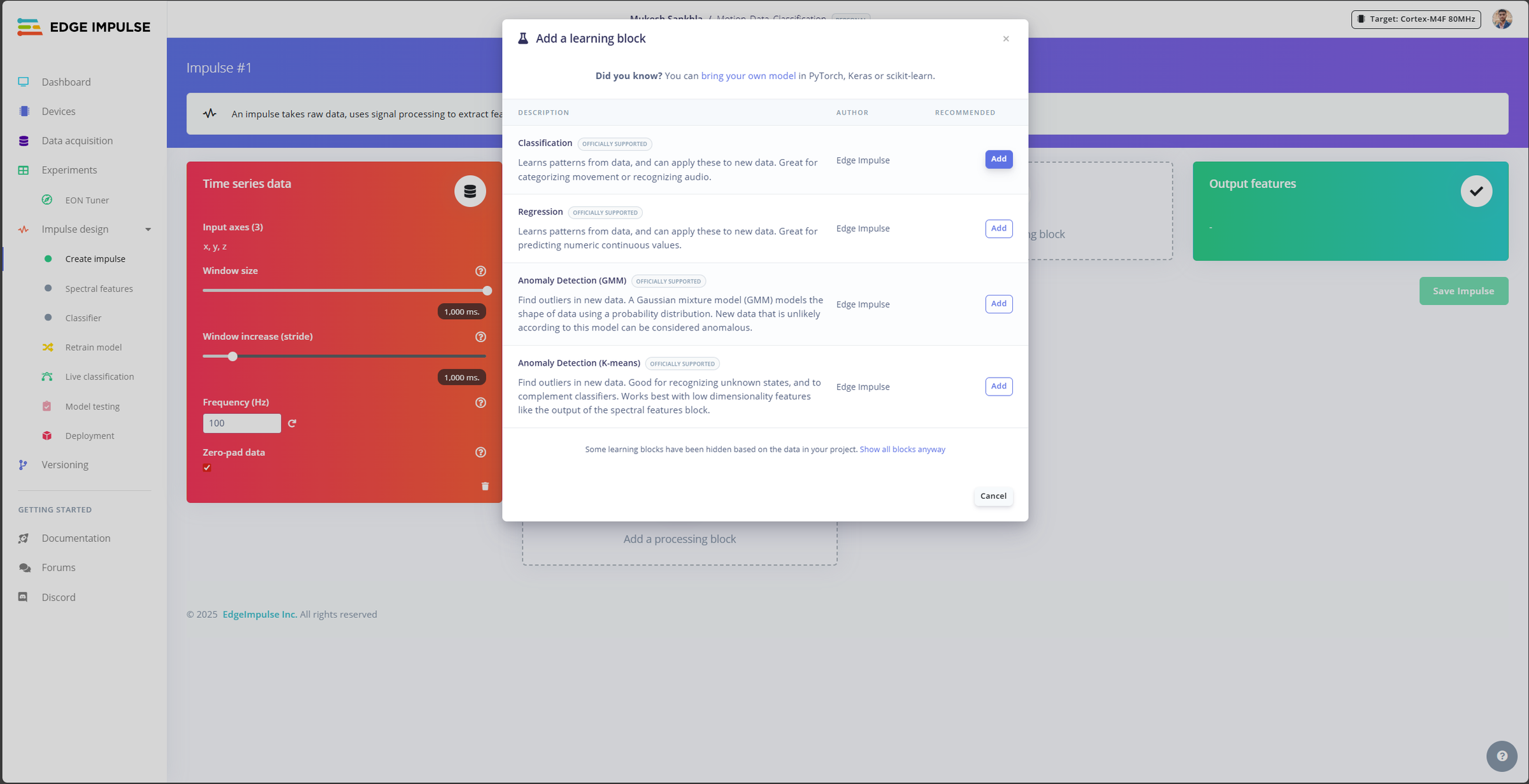This screenshot has height=784, width=1529.
Task: Click the Deployment box icon
Action: (47, 436)
